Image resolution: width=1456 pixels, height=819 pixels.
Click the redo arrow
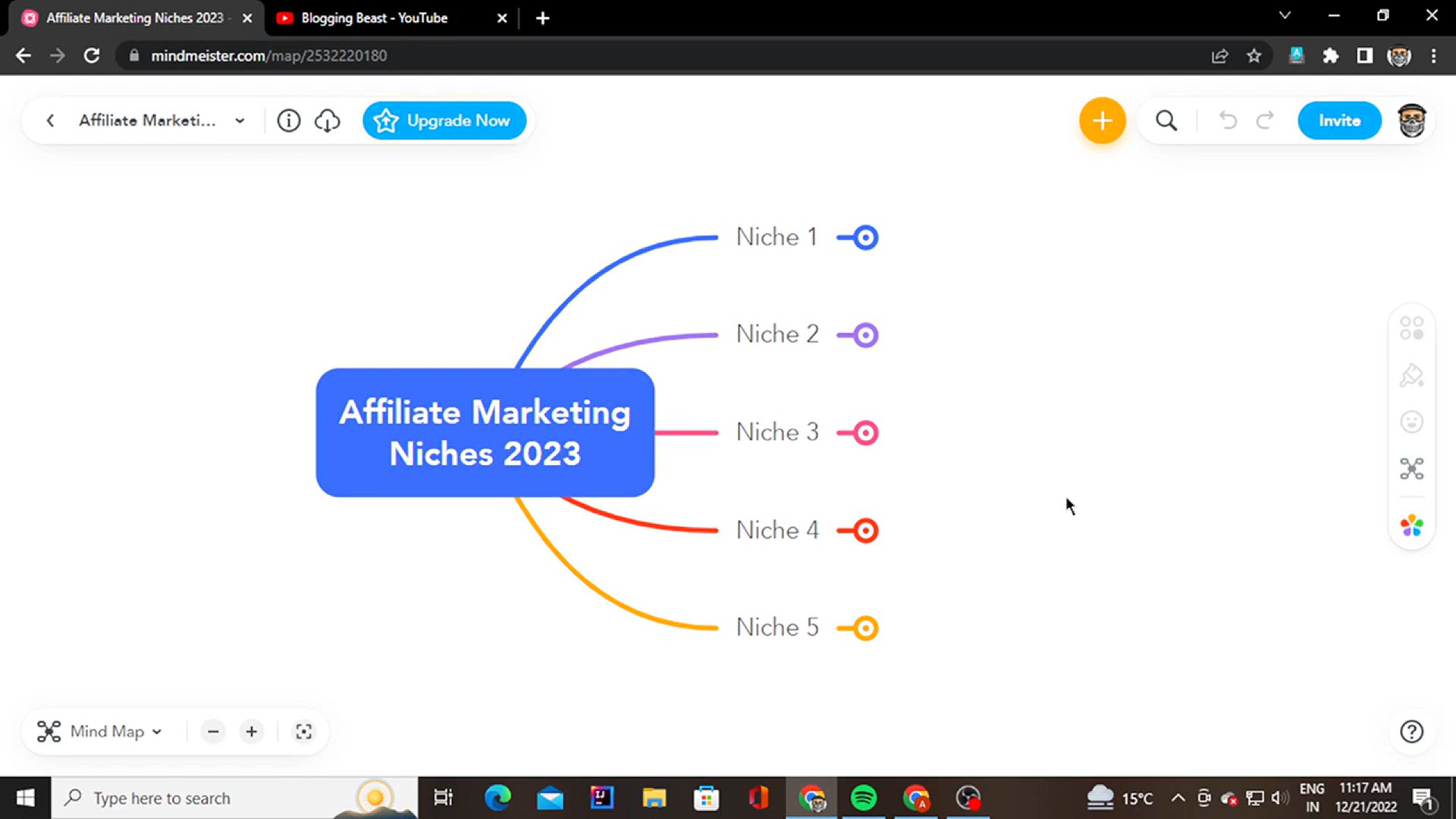(1265, 121)
